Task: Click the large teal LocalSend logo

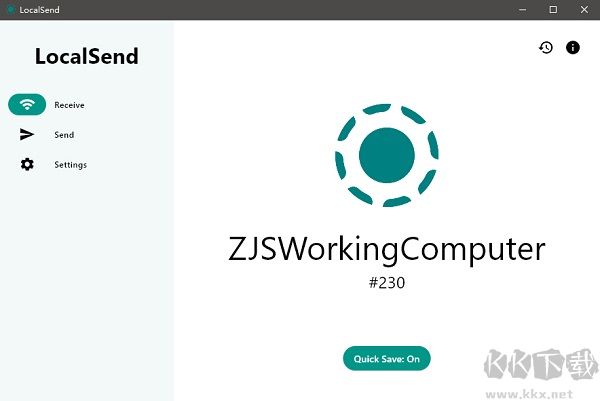Action: coord(386,154)
